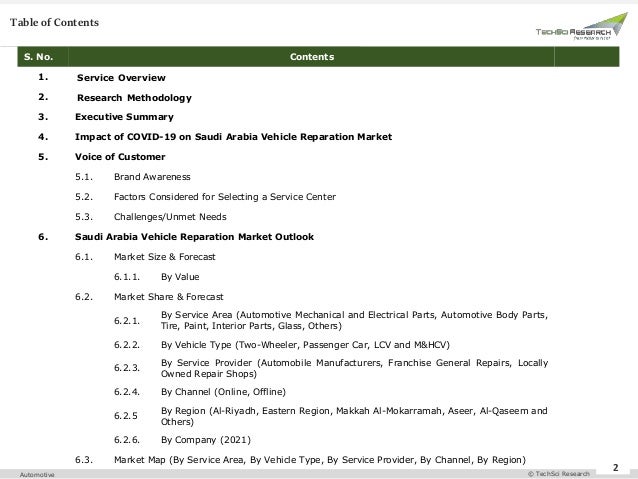Image resolution: width=638 pixels, height=479 pixels.
Task: Click Challenges/Unmet Needs entry
Action: click(170, 217)
